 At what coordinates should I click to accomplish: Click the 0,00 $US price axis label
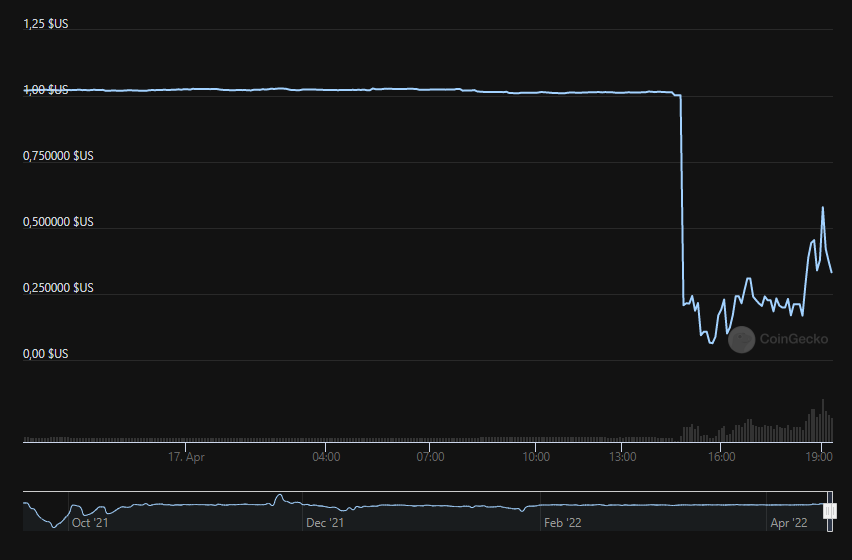46,353
